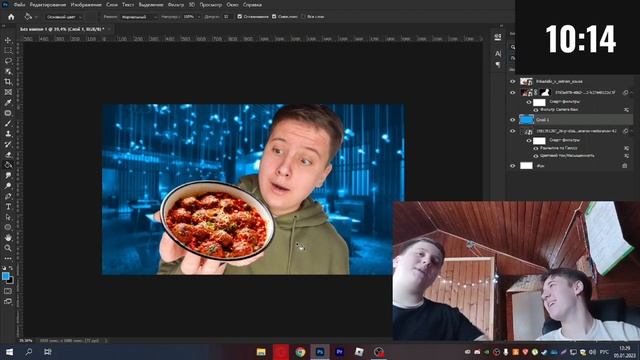Hide the Фон background layer
This screenshot has height=360, width=640.
coord(513,166)
